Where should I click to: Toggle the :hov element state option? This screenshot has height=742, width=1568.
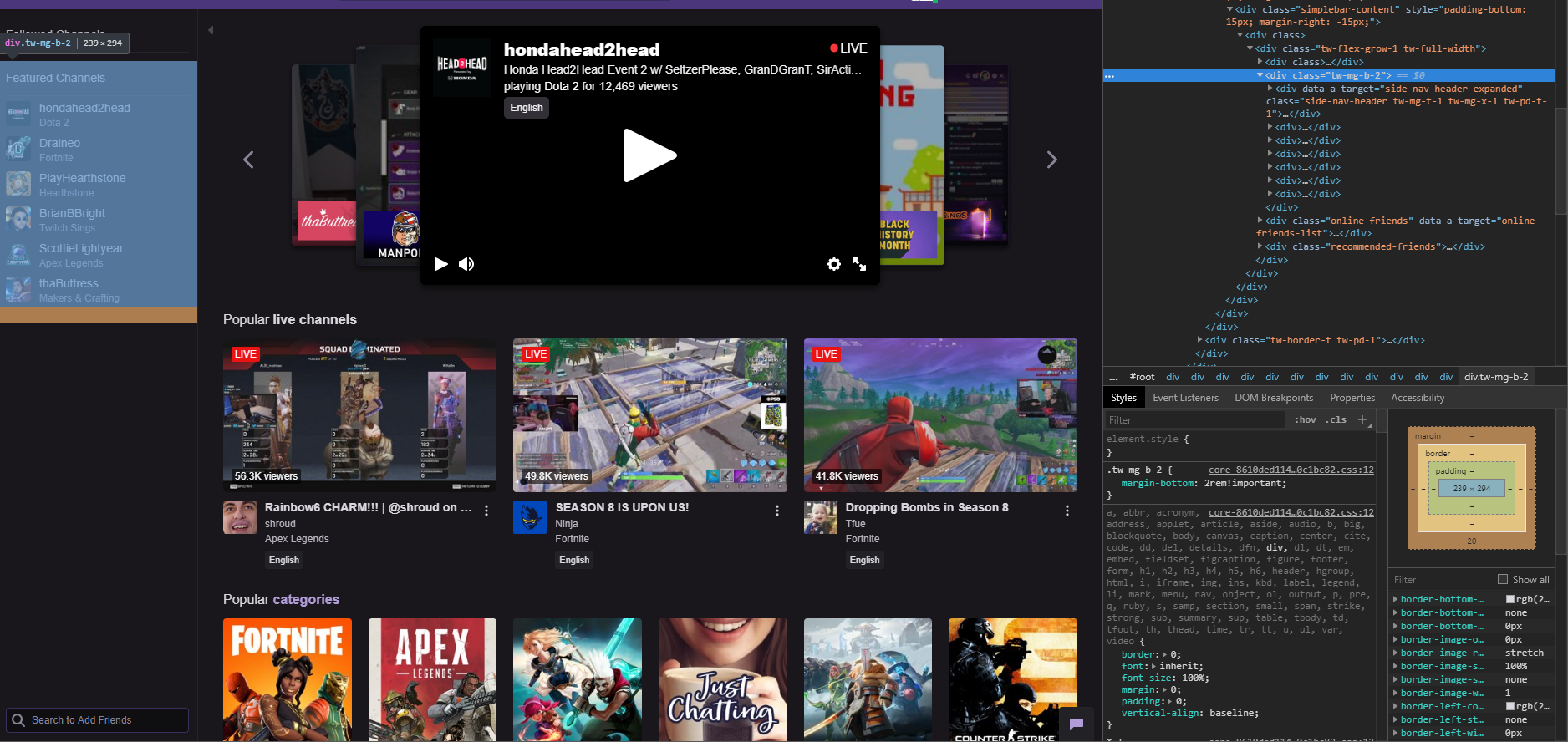coord(1306,419)
